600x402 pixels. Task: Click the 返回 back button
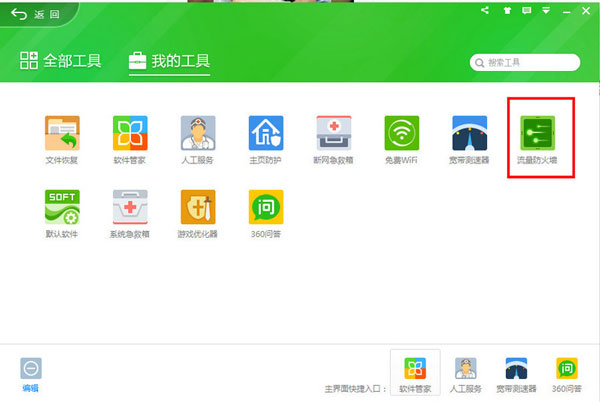(x=35, y=15)
